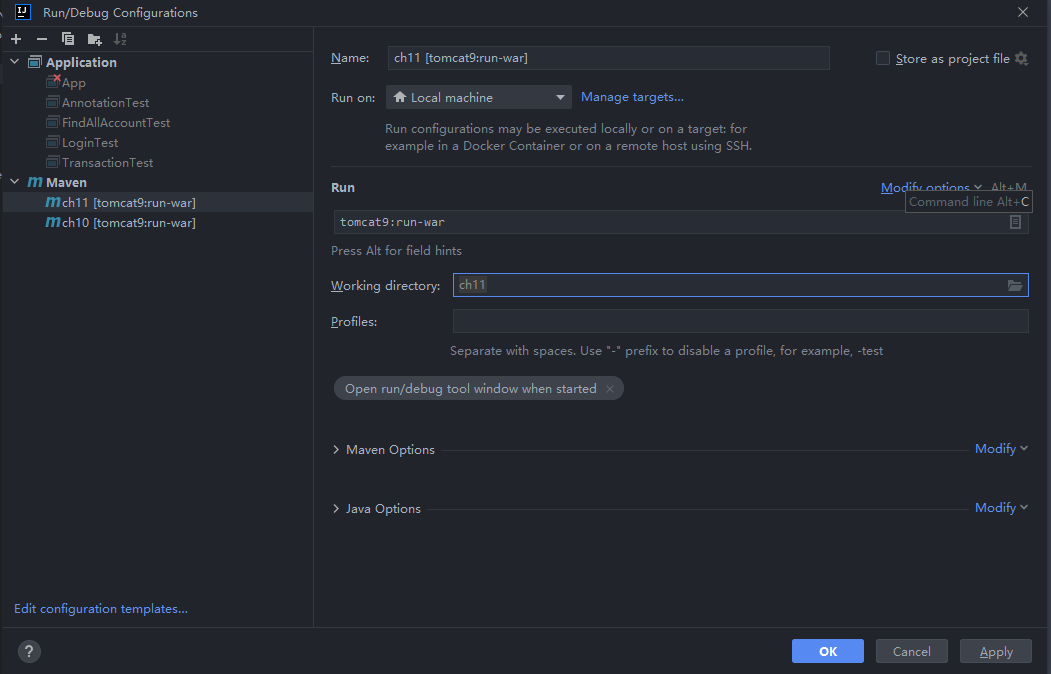Screen dimensions: 1051x674
Task: Collapse the Application tree node
Action: point(15,62)
